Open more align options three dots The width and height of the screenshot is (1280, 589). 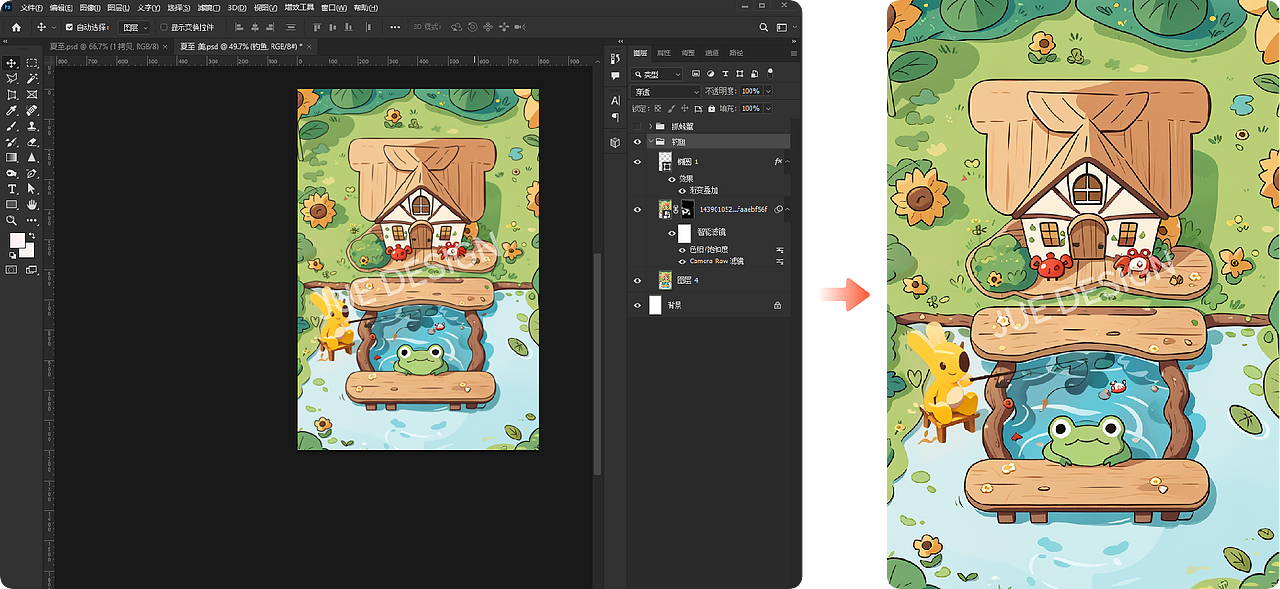(395, 27)
